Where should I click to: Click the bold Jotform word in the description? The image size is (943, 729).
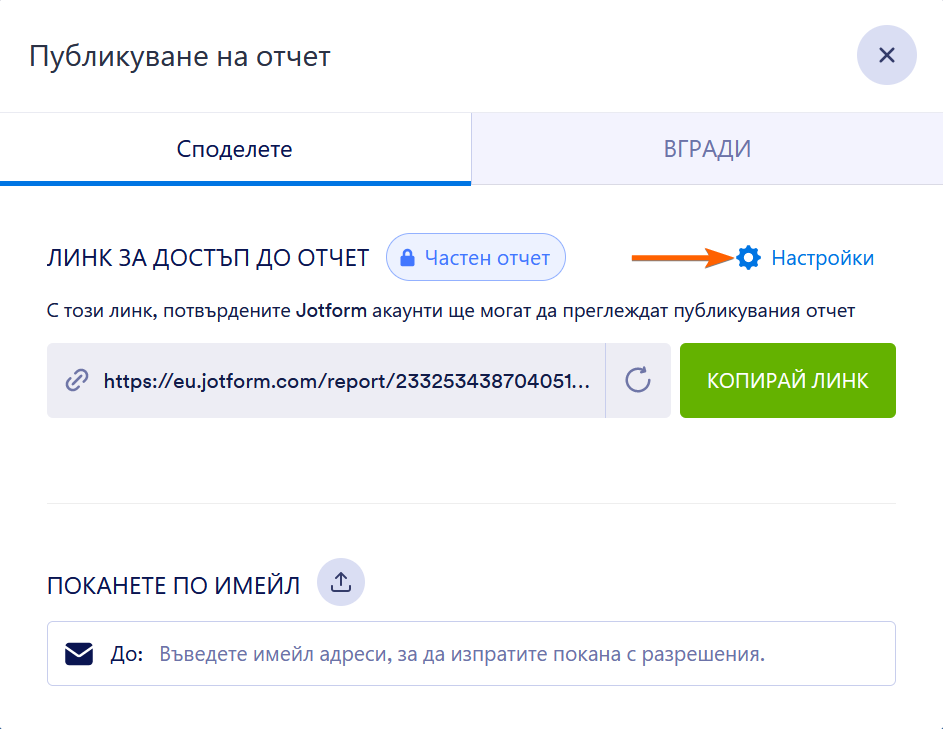point(331,311)
